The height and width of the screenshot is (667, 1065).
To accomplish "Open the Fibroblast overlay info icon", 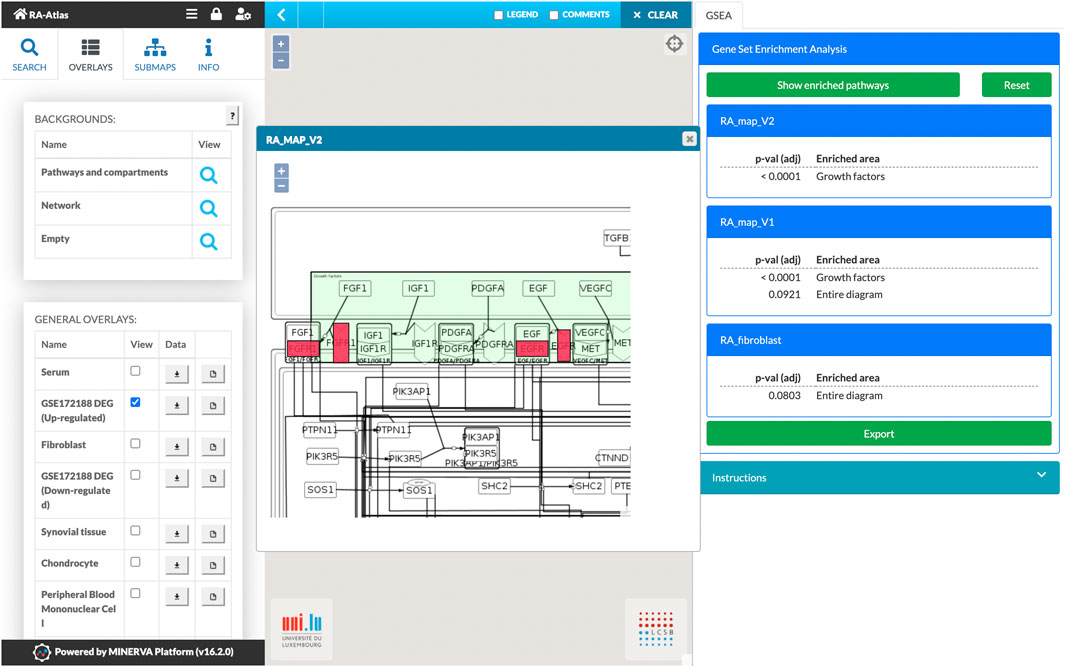I will pos(213,446).
